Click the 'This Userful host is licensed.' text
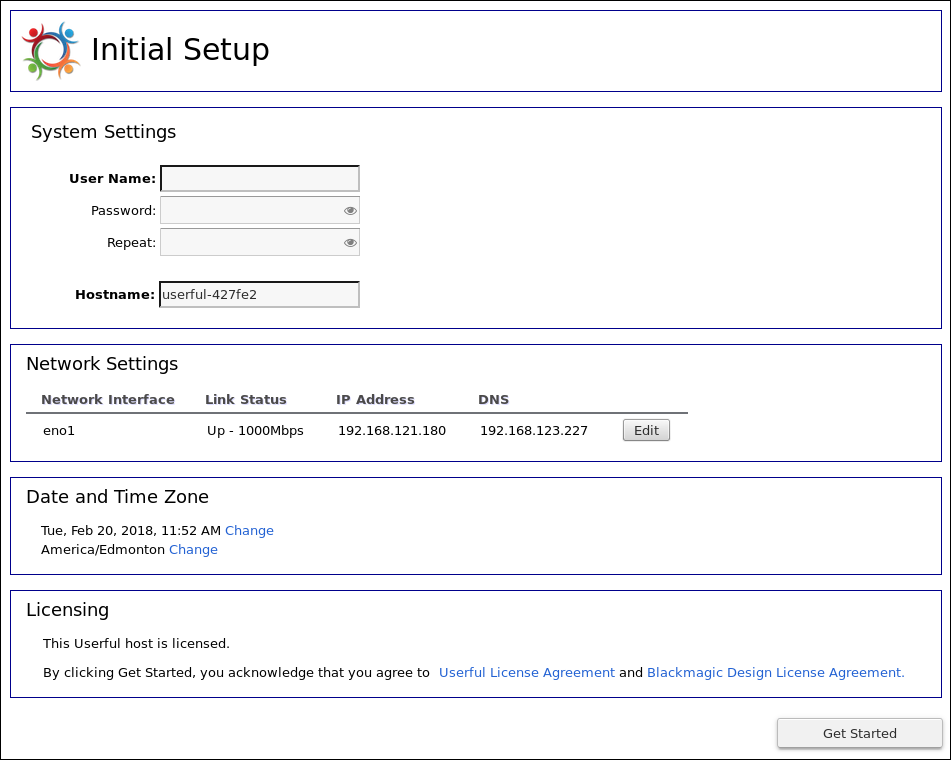This screenshot has width=951, height=760. coord(136,644)
